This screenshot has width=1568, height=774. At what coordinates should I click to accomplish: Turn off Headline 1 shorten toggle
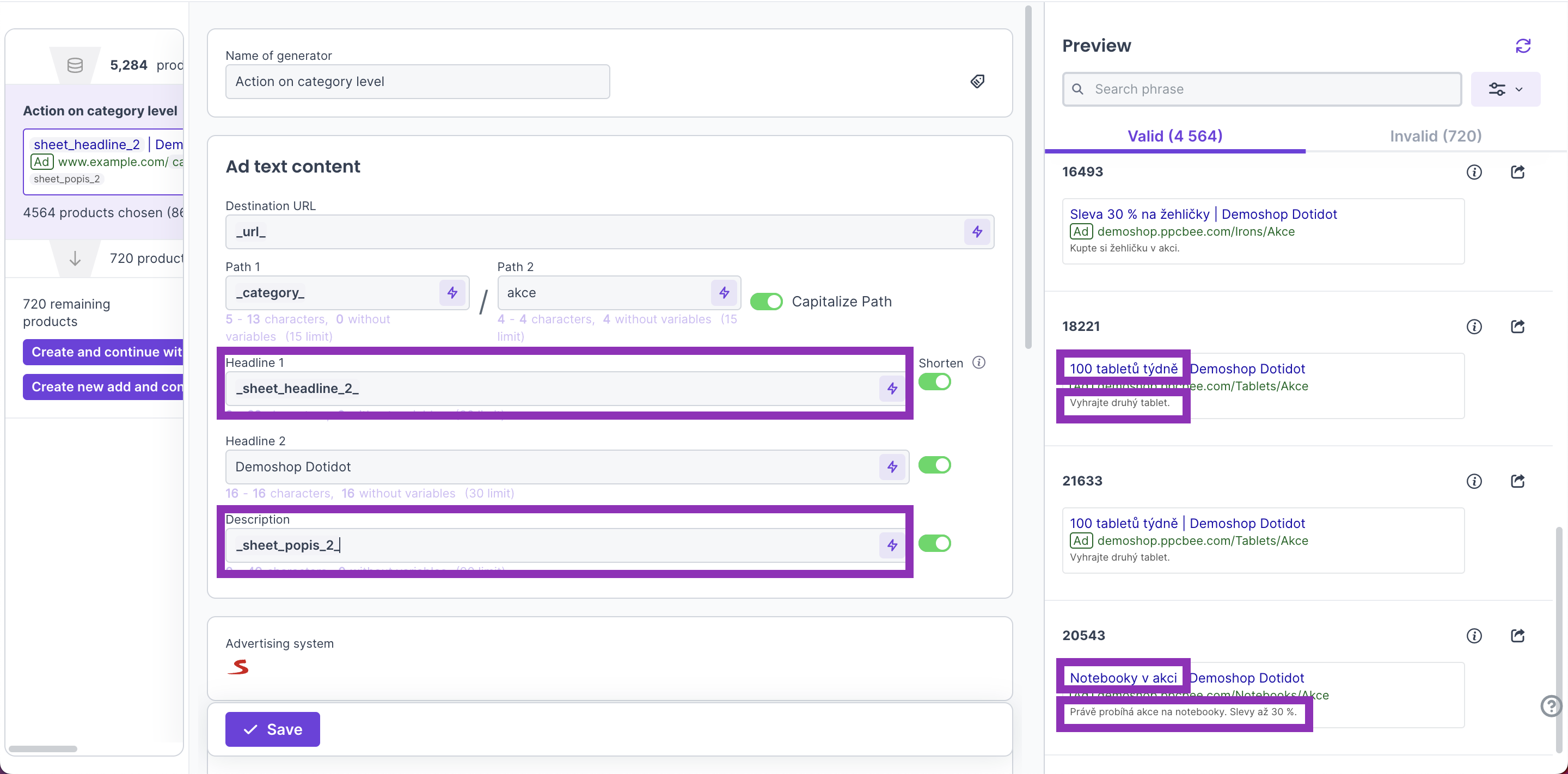(x=934, y=382)
